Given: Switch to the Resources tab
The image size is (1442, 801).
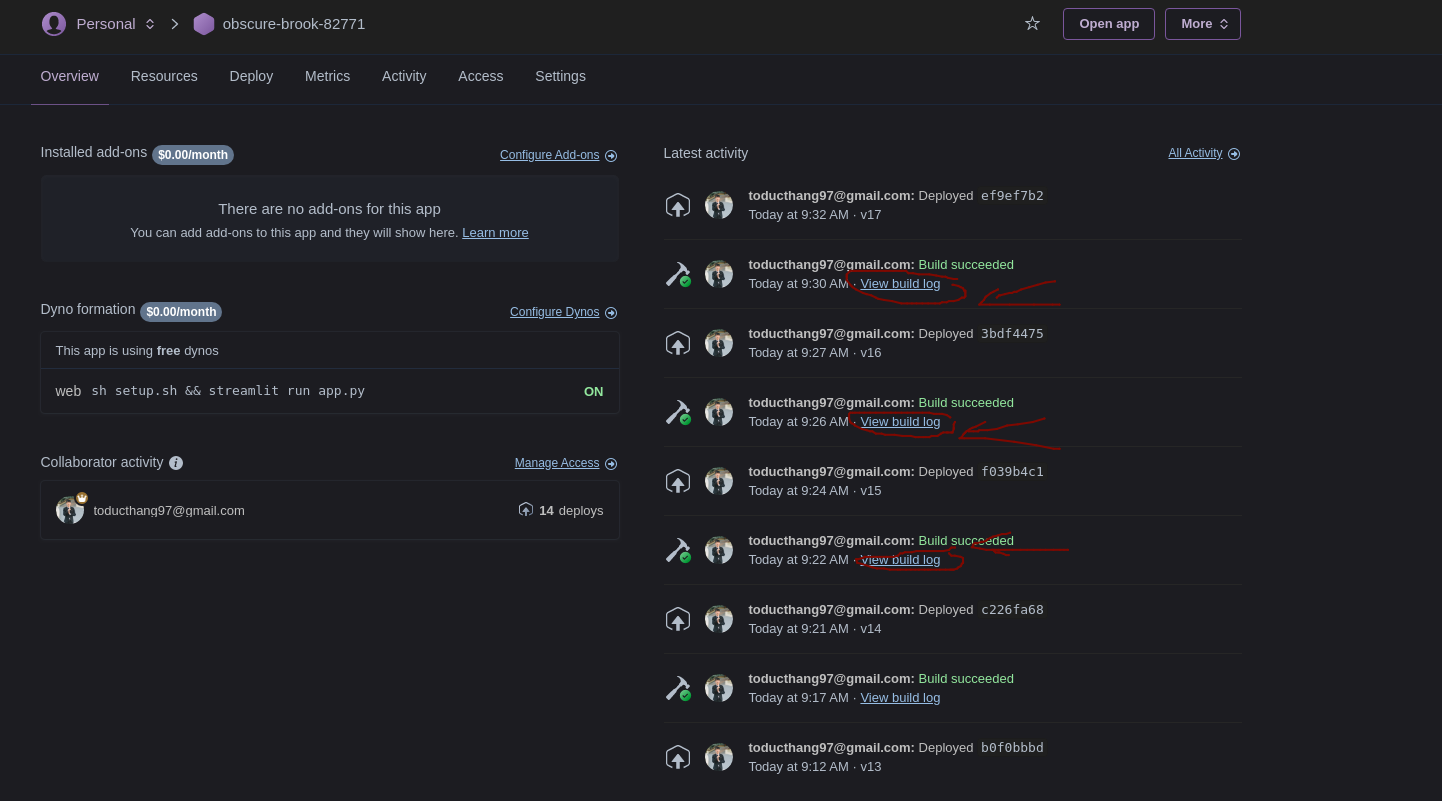Looking at the screenshot, I should coord(164,76).
